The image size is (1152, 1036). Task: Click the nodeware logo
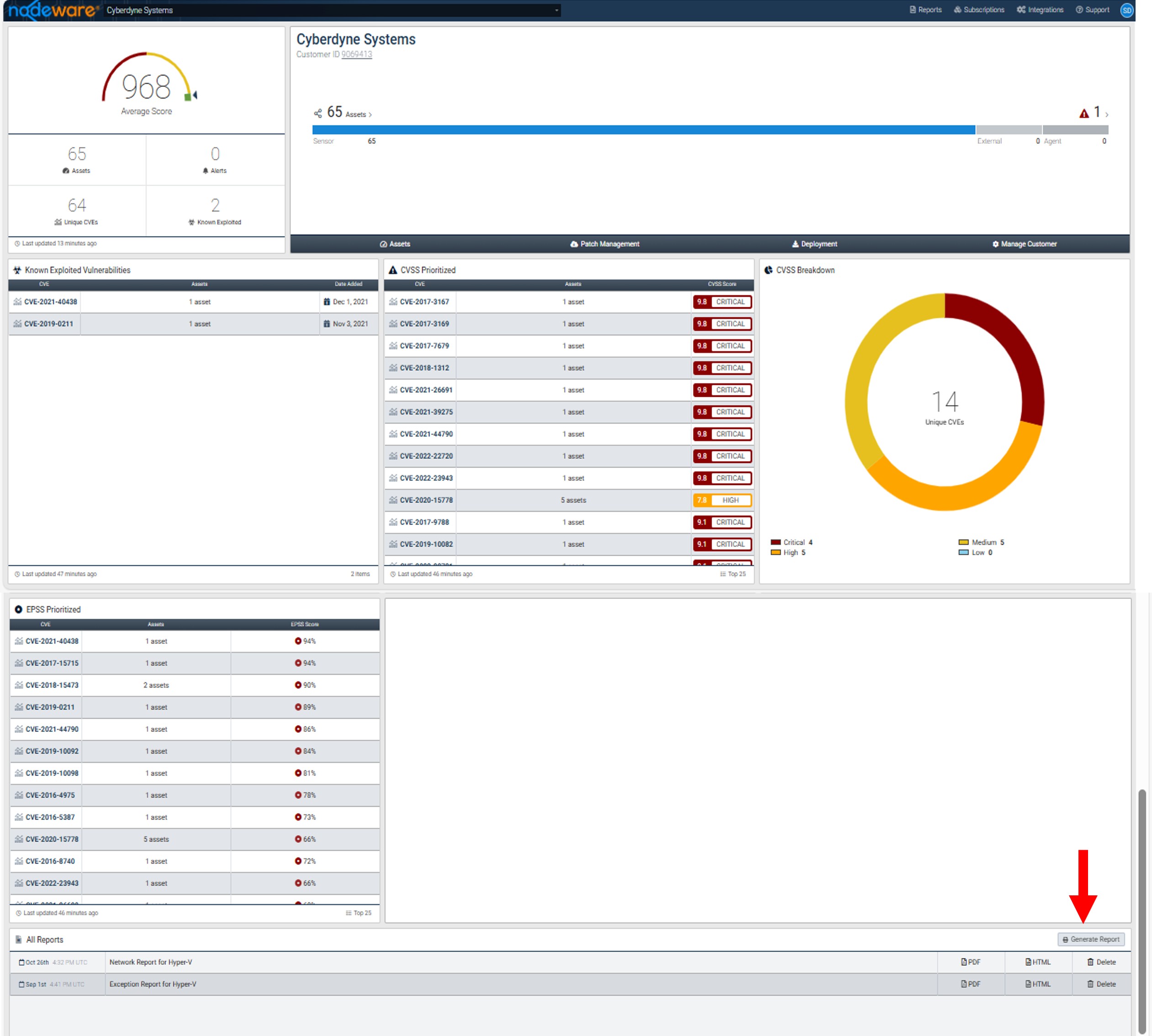tap(53, 10)
